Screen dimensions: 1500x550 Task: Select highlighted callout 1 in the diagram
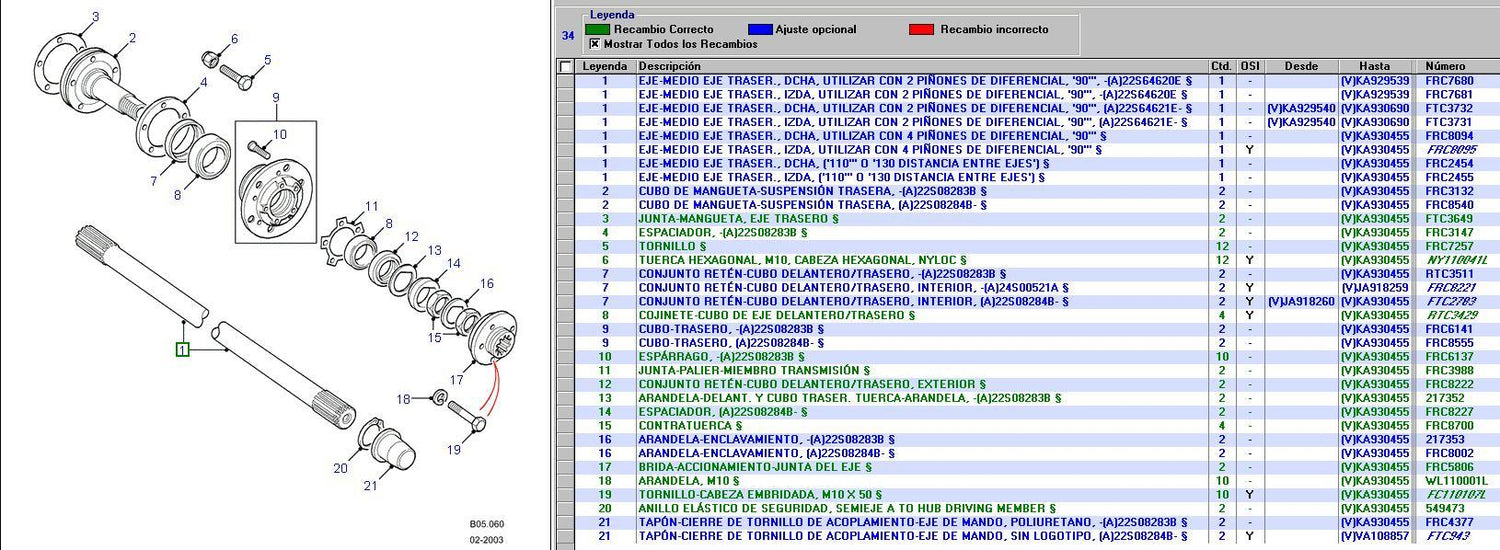(182, 349)
